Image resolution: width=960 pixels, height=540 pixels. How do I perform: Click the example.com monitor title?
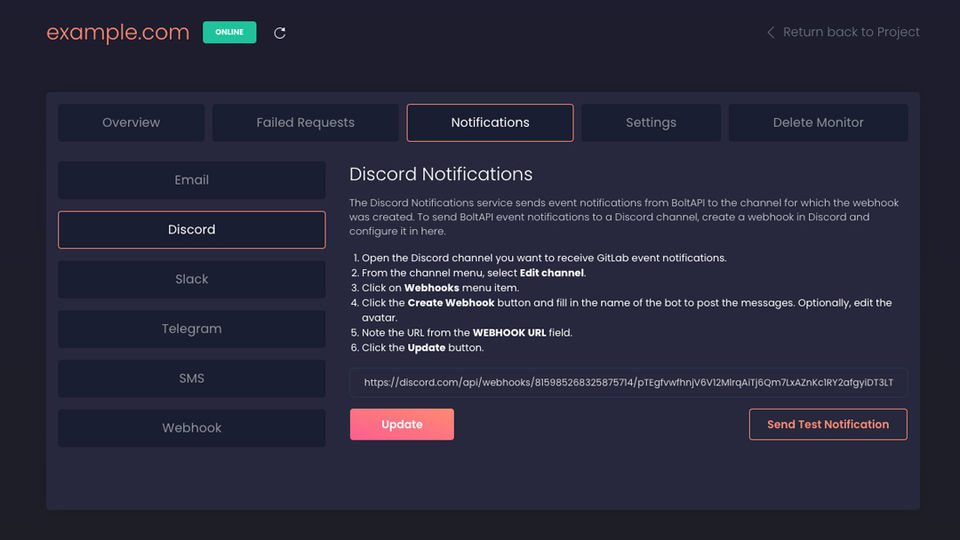tap(118, 33)
